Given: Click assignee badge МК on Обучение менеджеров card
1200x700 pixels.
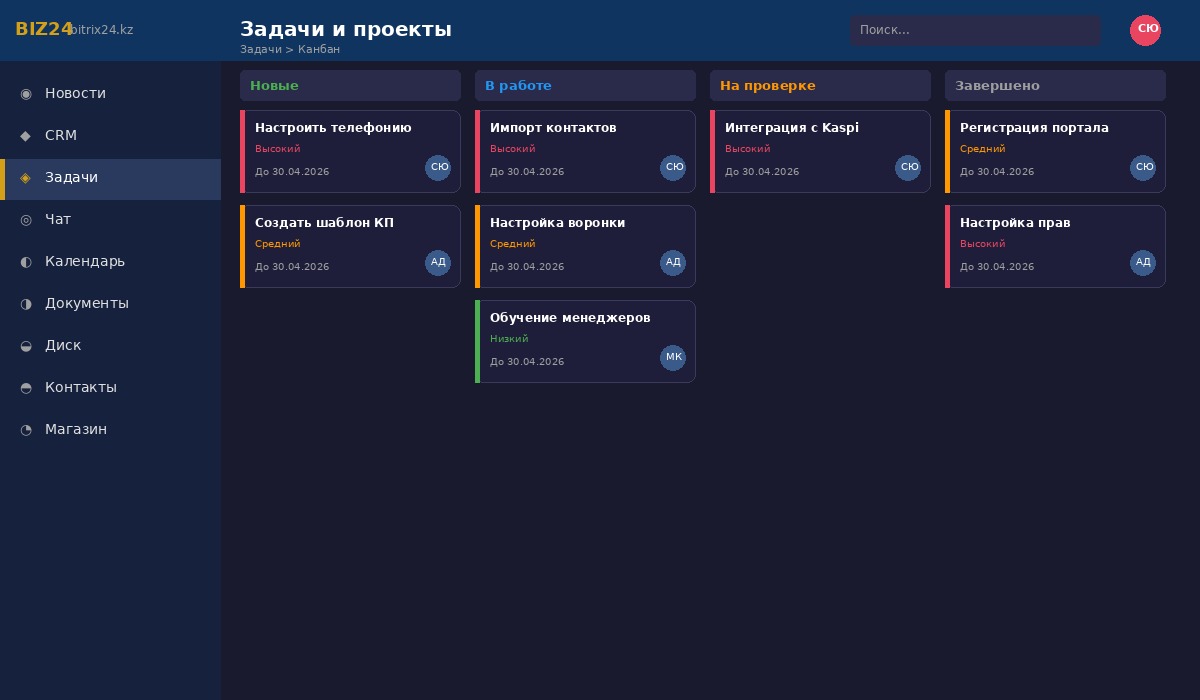Looking at the screenshot, I should pyautogui.click(x=673, y=357).
